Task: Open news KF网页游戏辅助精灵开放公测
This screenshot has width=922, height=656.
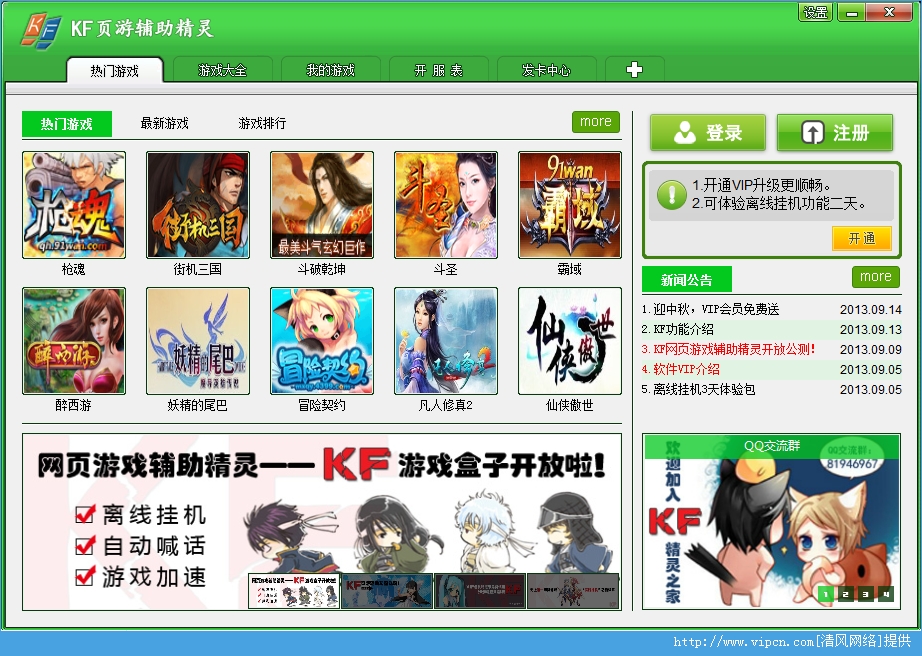Action: coord(734,349)
